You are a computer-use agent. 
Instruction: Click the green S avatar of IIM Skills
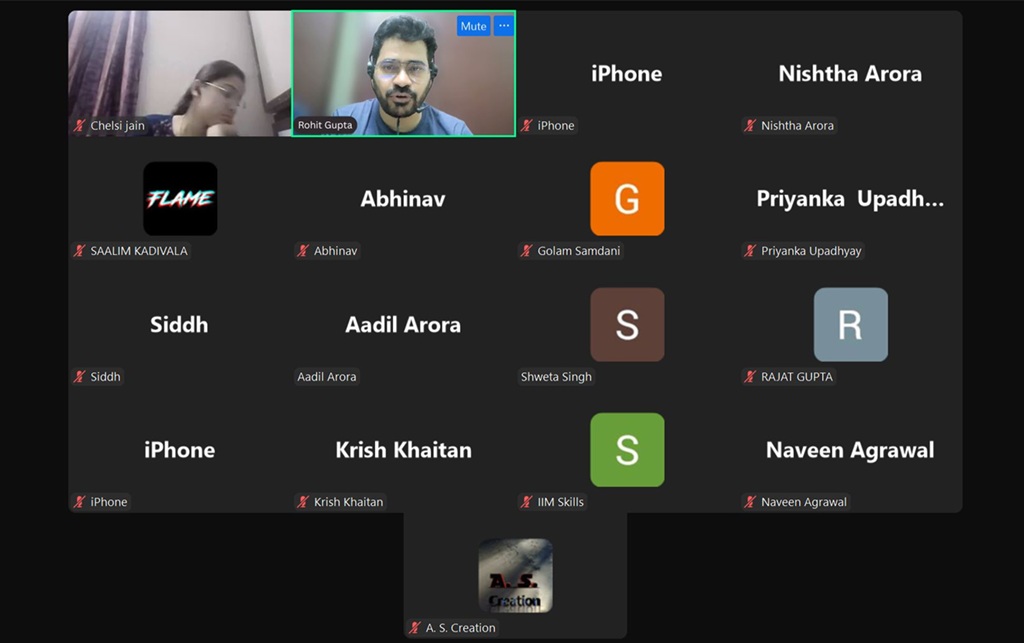point(627,450)
